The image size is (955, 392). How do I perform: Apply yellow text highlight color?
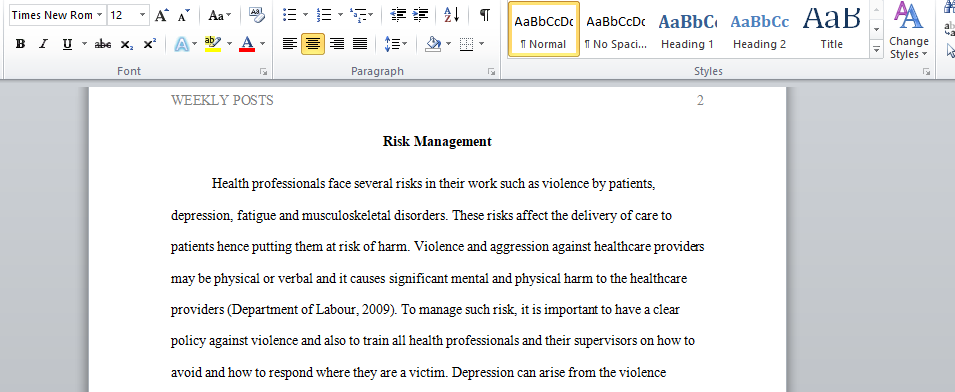tap(213, 44)
